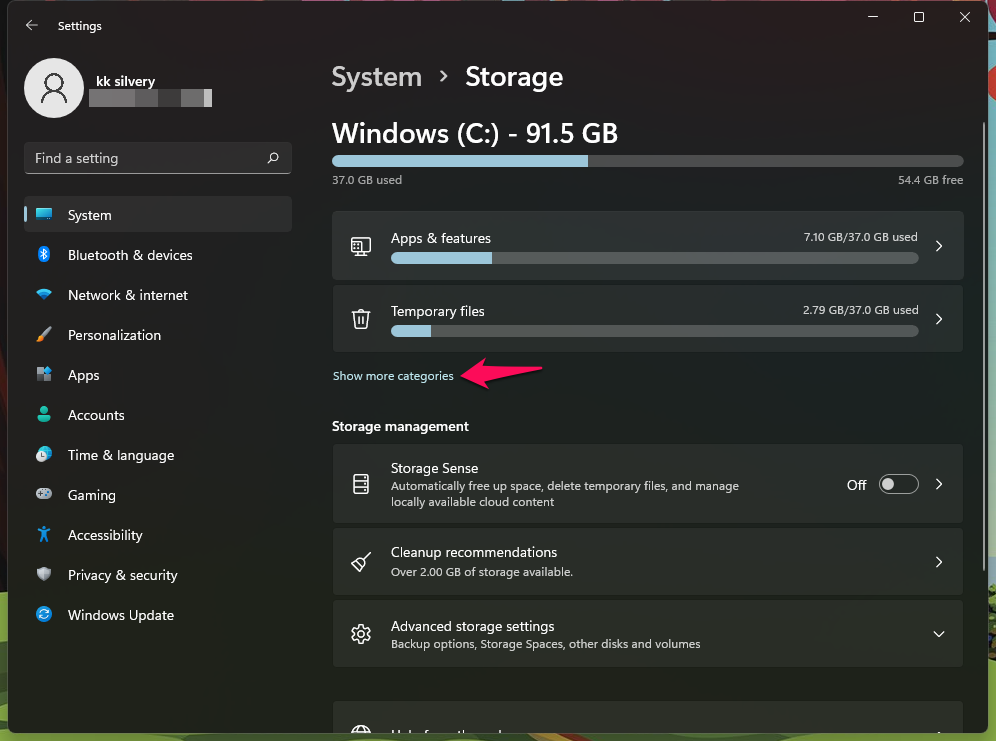Click the Temporary files trash icon
The height and width of the screenshot is (741, 996).
[x=361, y=319]
